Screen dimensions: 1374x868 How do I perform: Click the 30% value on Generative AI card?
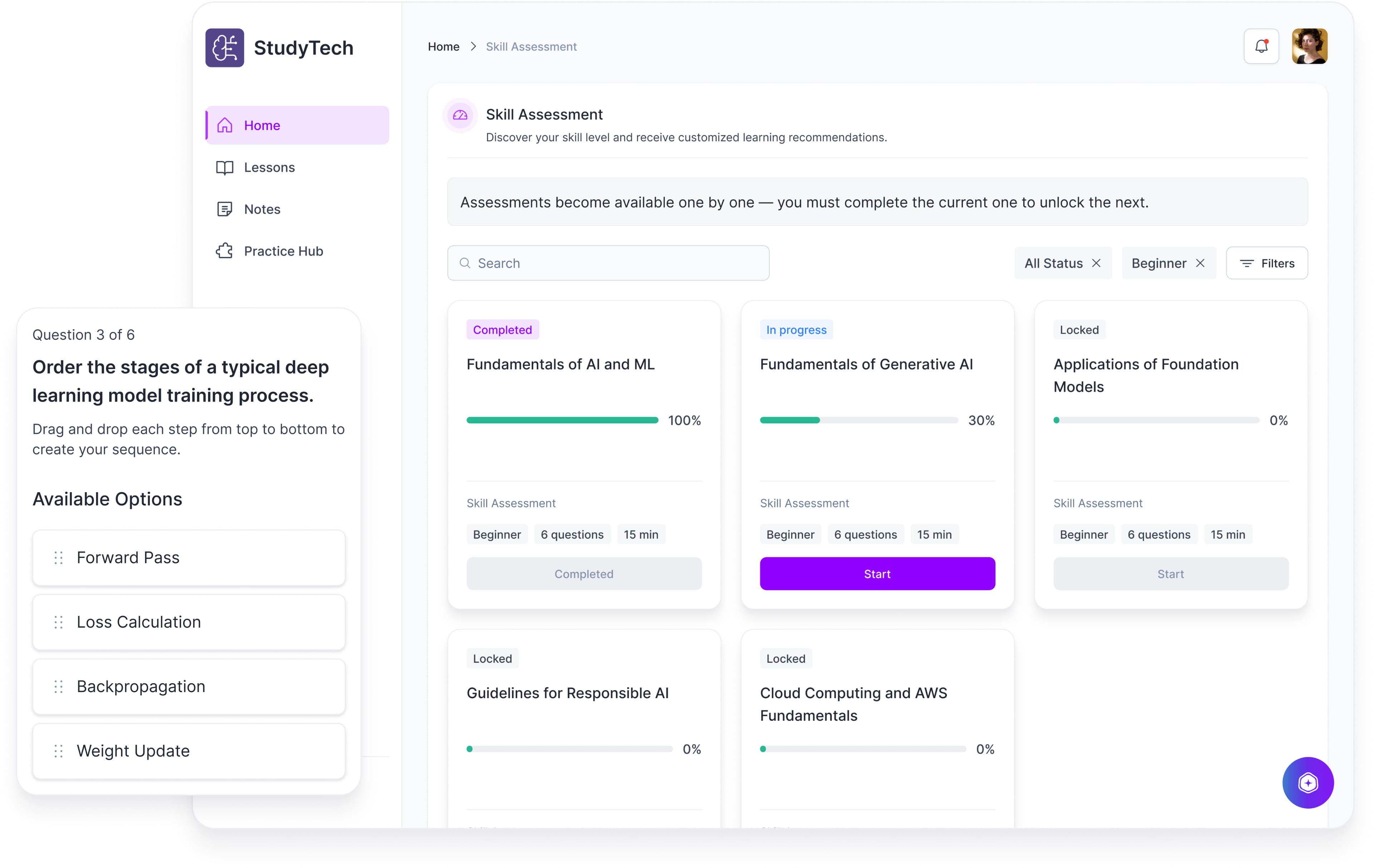coord(981,420)
